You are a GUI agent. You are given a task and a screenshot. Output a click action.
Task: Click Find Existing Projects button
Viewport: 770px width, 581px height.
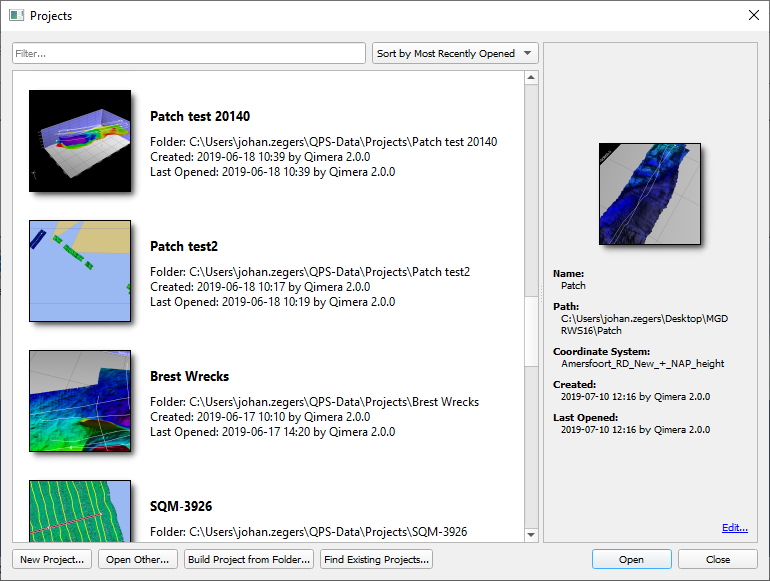tap(376, 559)
